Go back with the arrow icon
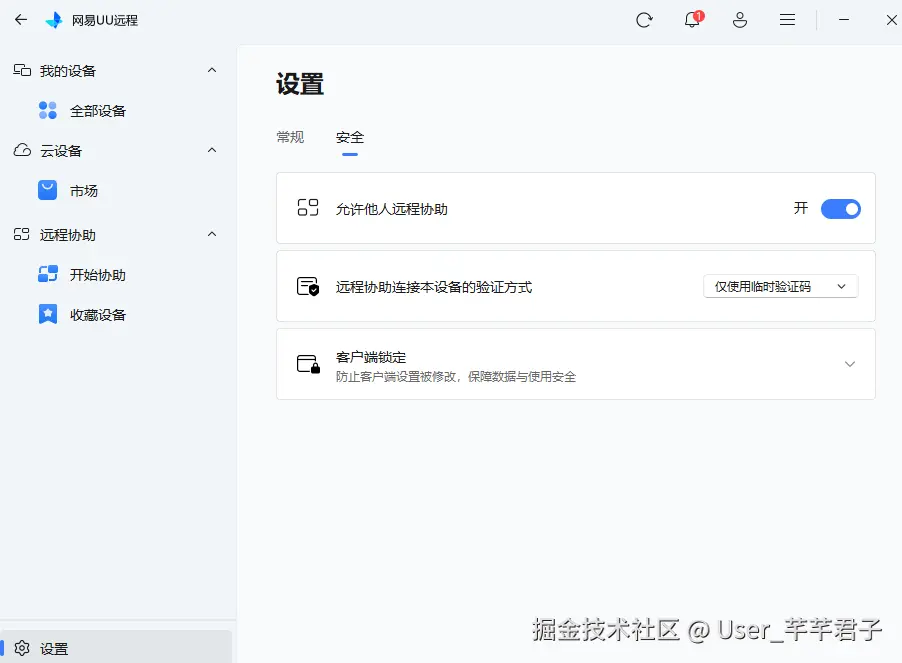The height and width of the screenshot is (663, 902). (21, 20)
